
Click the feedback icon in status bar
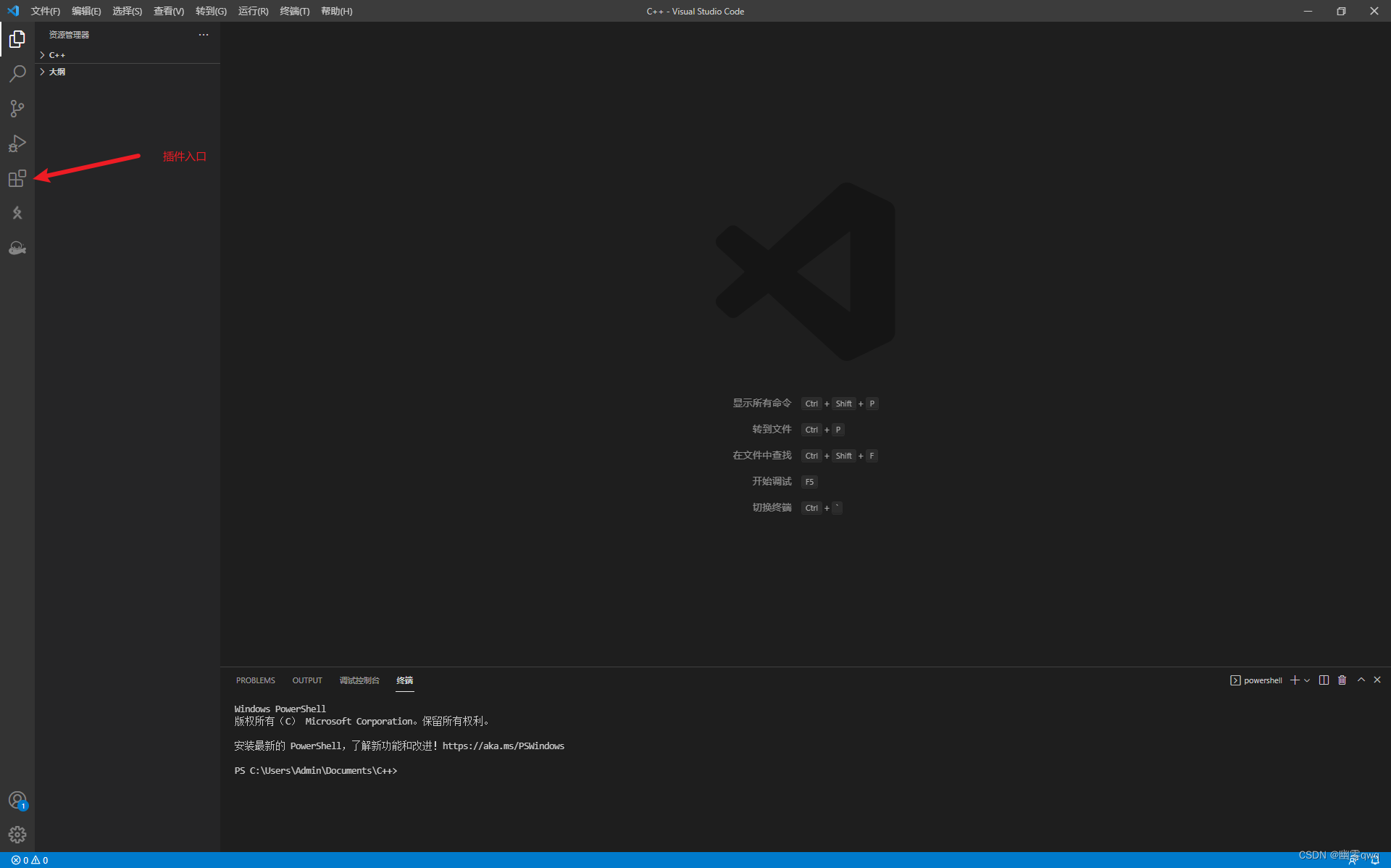(x=1353, y=860)
